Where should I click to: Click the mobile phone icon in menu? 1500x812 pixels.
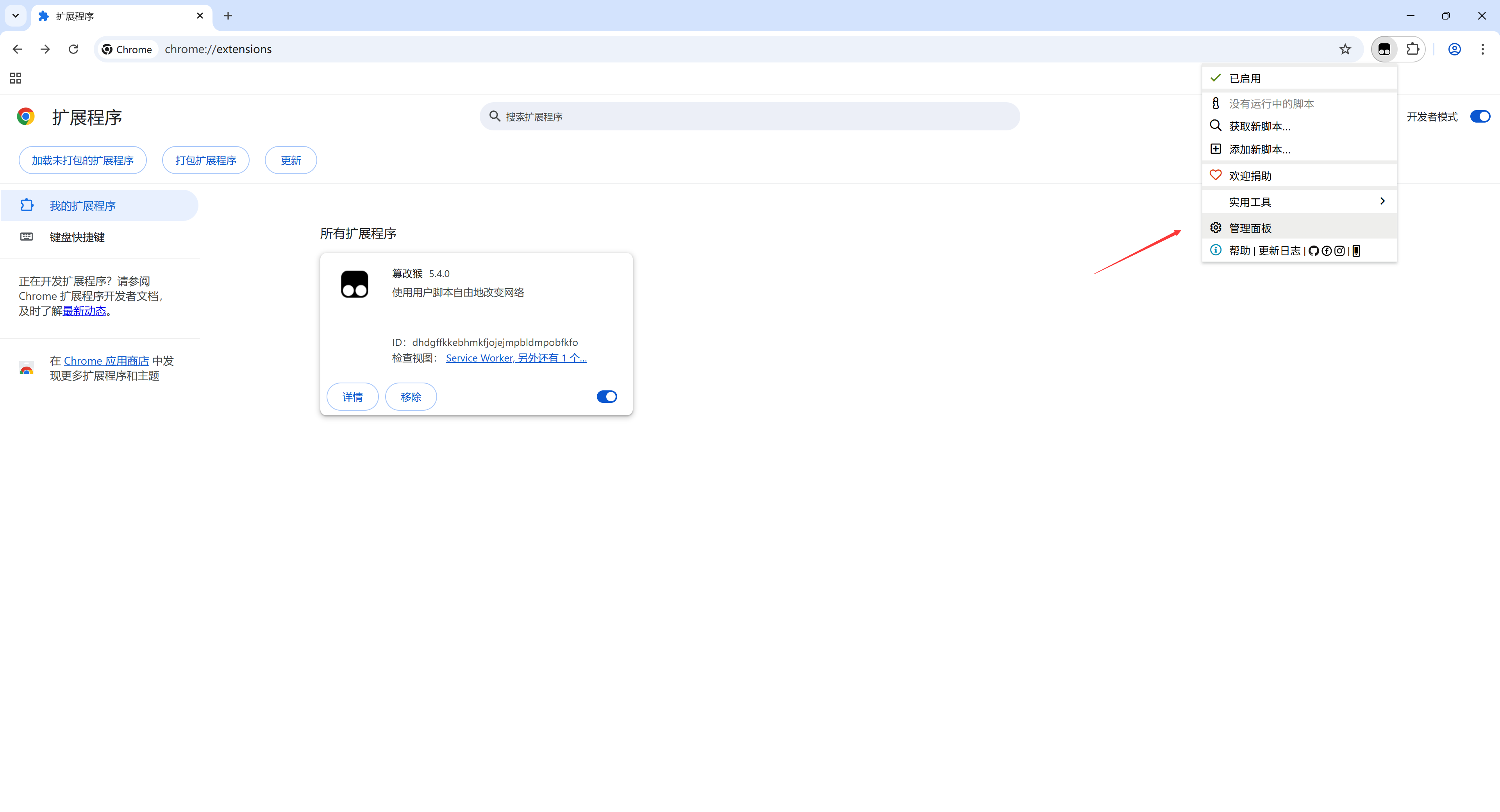pyautogui.click(x=1356, y=251)
